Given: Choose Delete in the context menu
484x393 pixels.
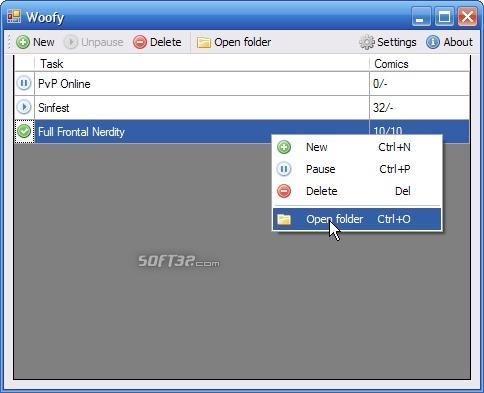Looking at the screenshot, I should coord(357,191).
